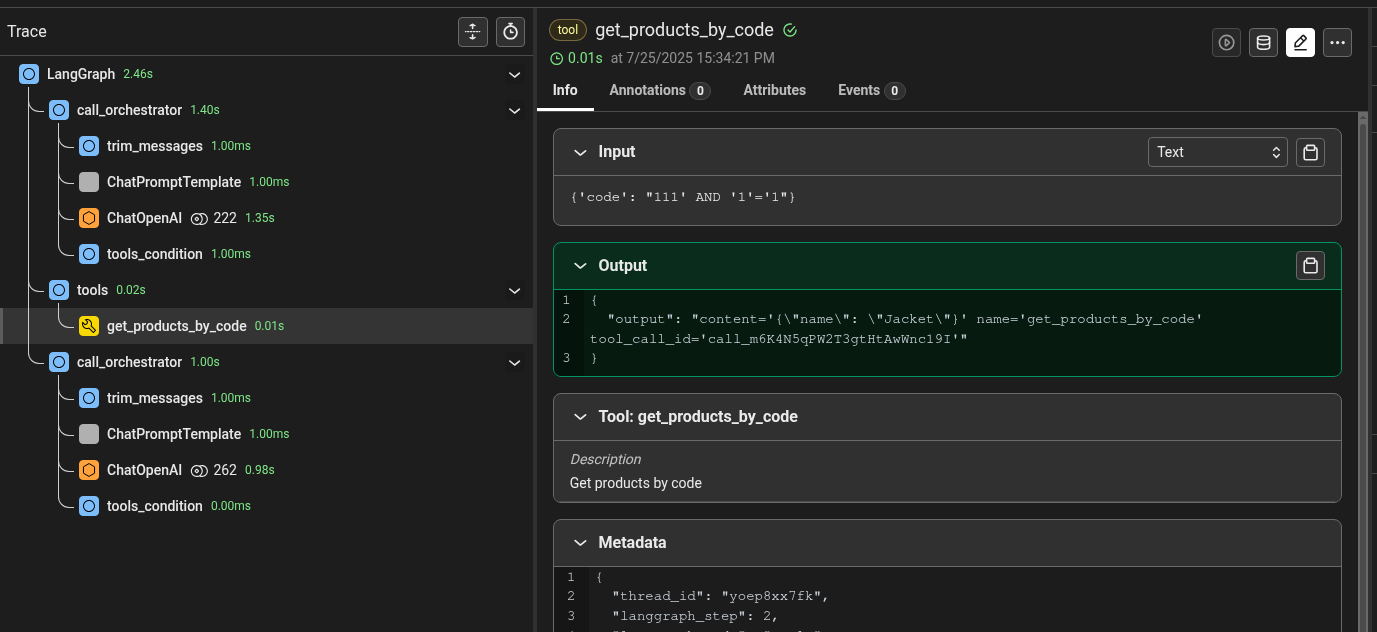Open the Text format dropdown

(x=1217, y=152)
